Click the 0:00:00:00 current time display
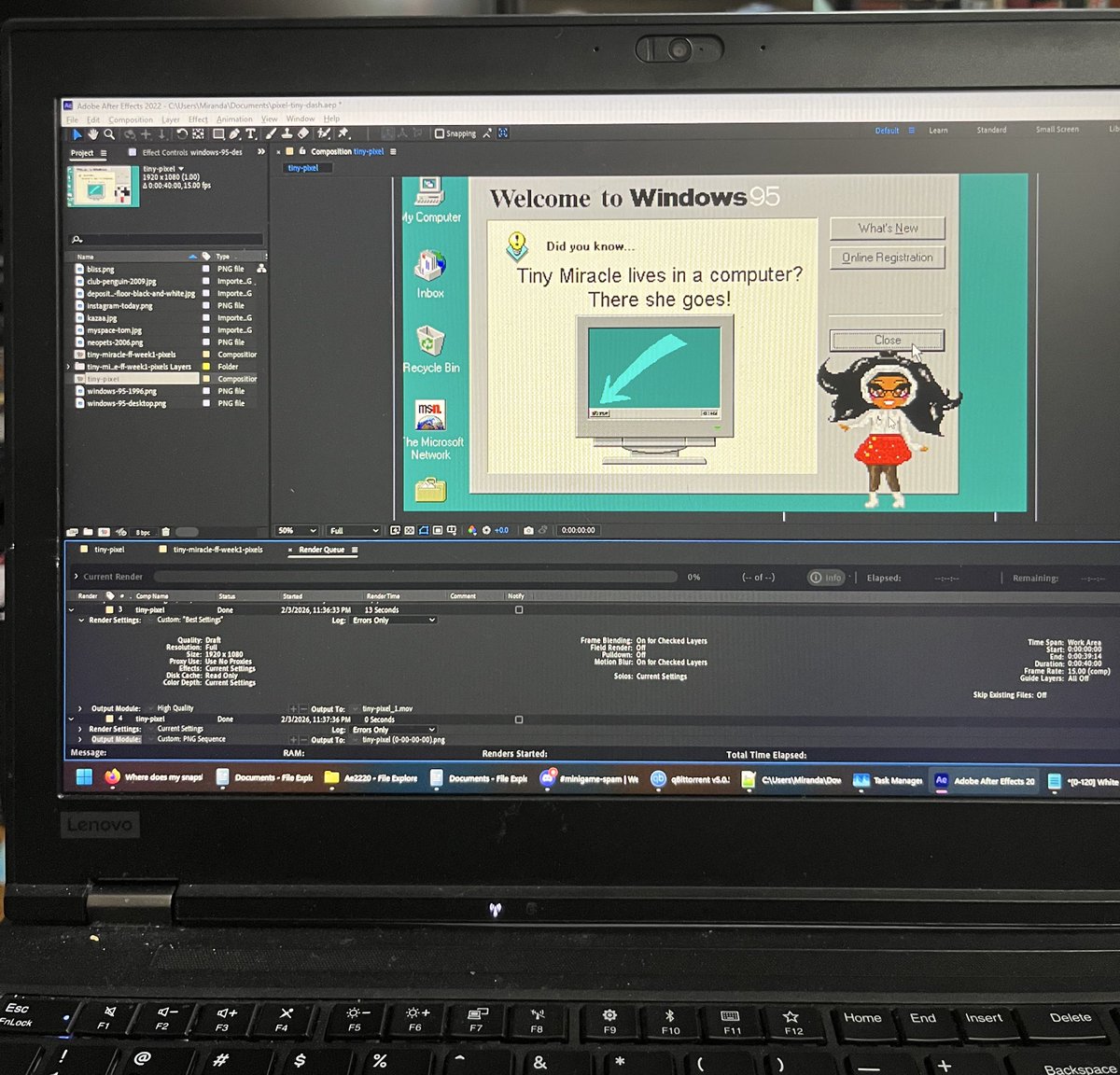Screen dimensions: 1120x1075 pyautogui.click(x=579, y=530)
